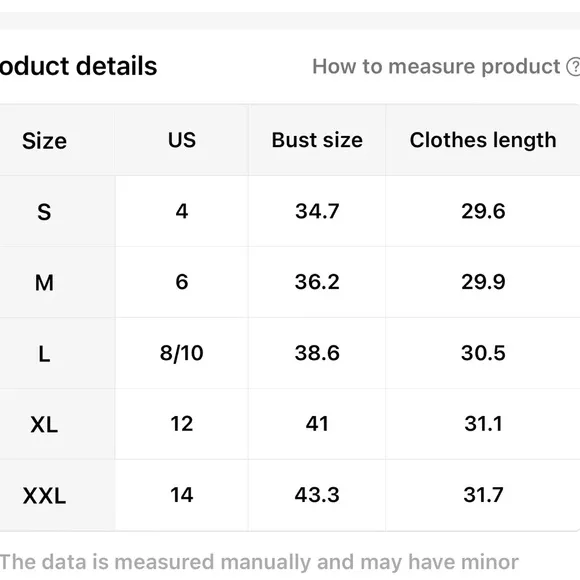Click the Bust size column header
The height and width of the screenshot is (580, 580).
317,140
